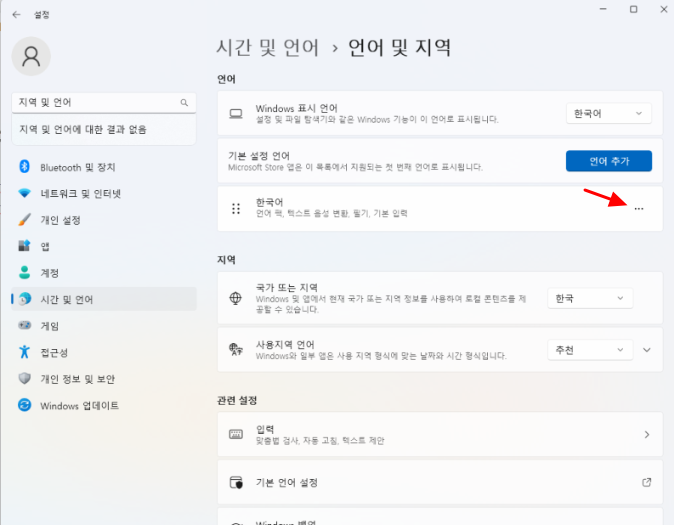Click the external link icon for 기본 언어 설정

[x=646, y=482]
